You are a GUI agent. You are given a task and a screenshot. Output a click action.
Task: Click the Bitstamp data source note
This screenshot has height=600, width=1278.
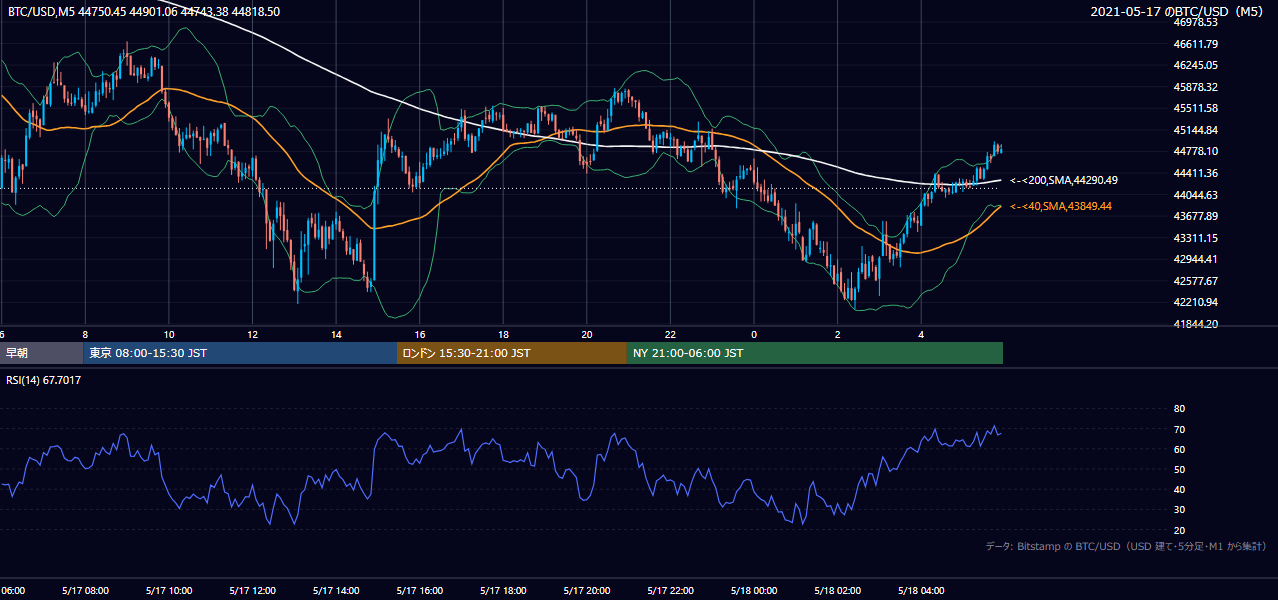coord(1126,547)
